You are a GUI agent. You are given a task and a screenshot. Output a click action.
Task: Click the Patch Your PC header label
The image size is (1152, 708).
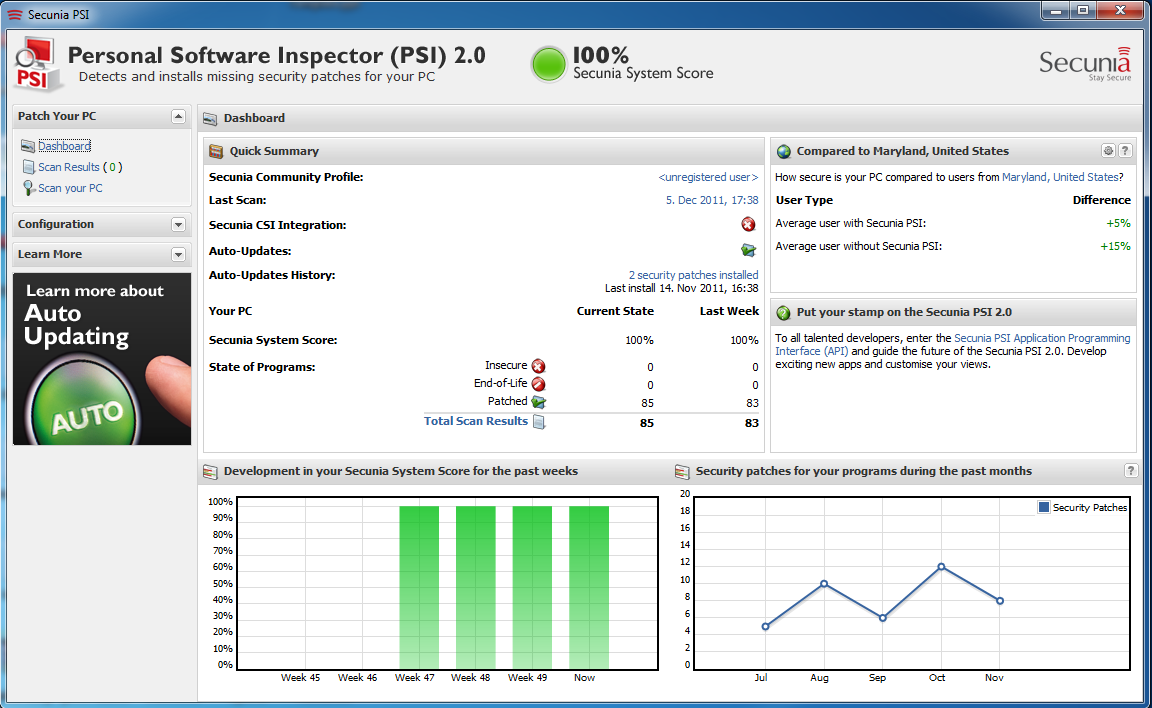(57, 116)
